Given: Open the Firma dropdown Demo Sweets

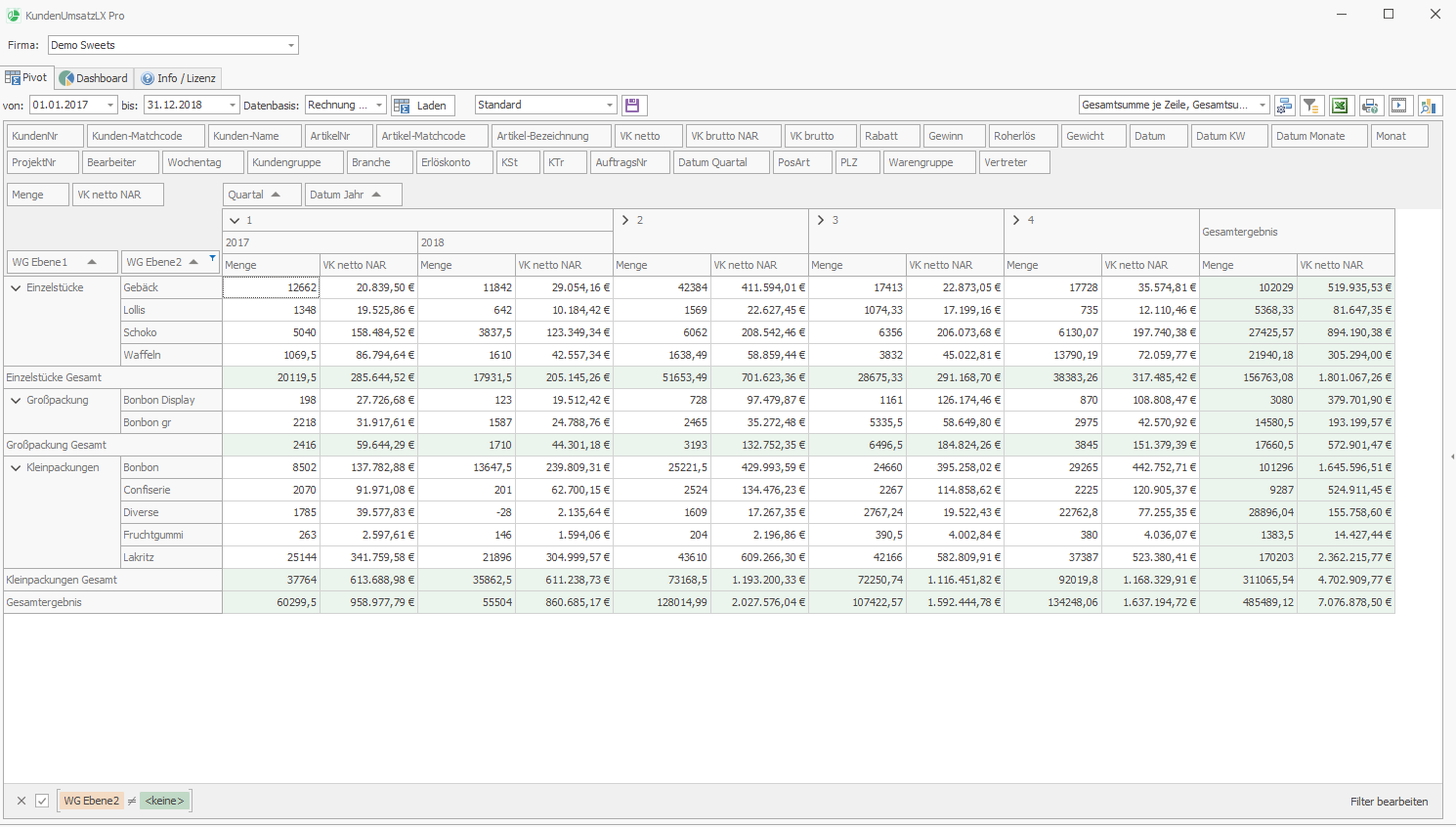Looking at the screenshot, I should tap(290, 46).
